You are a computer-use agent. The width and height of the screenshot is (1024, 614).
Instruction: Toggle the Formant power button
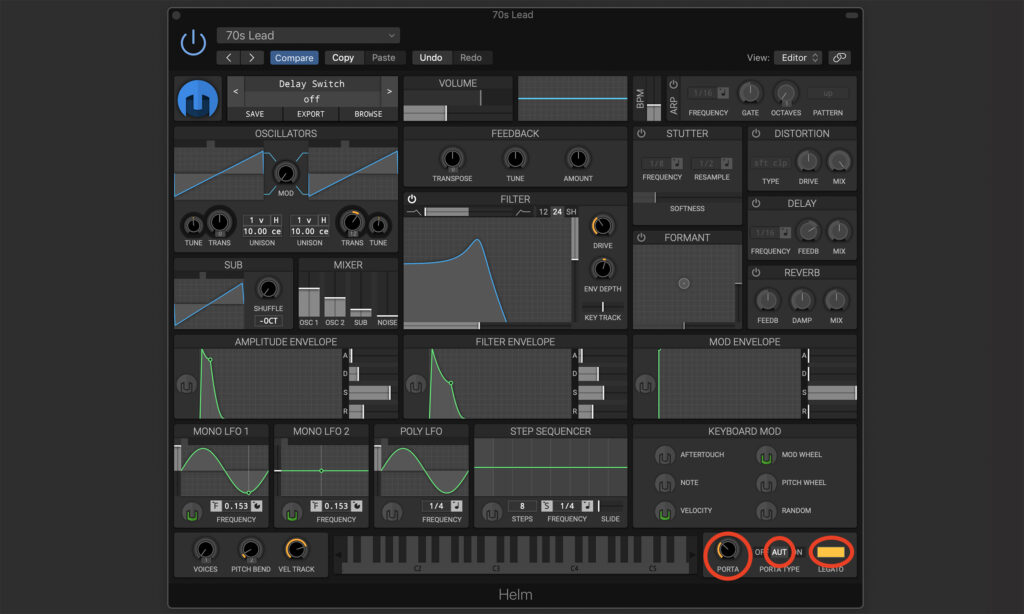[x=641, y=238]
